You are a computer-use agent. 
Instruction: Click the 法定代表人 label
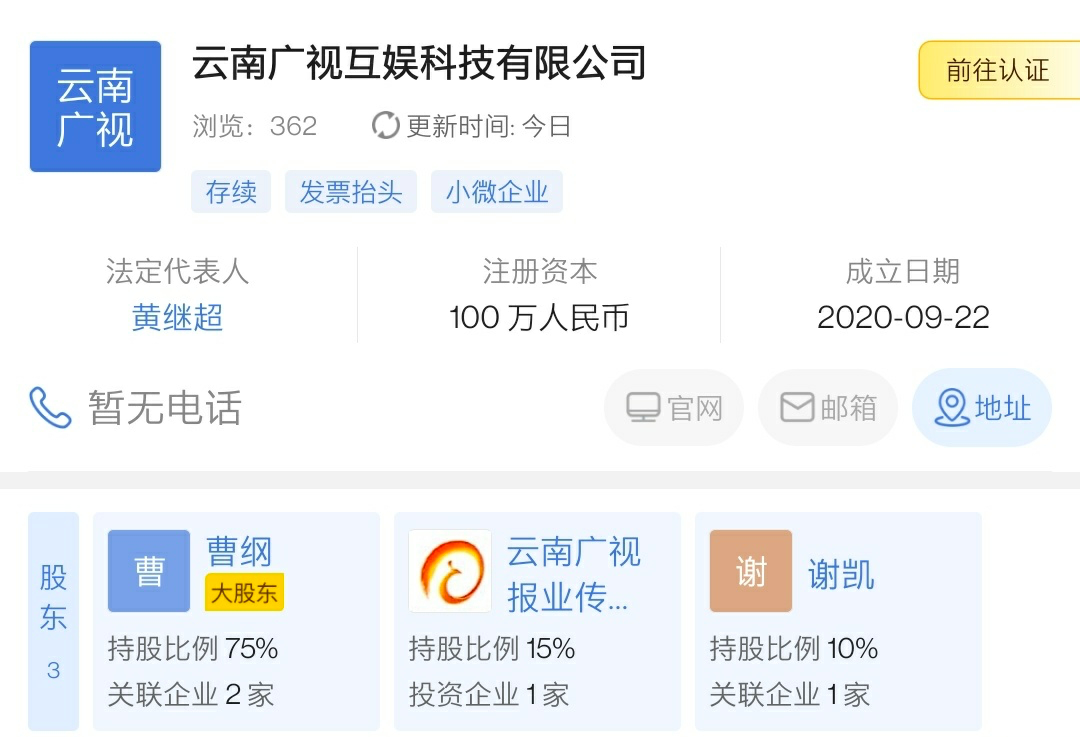click(x=177, y=271)
